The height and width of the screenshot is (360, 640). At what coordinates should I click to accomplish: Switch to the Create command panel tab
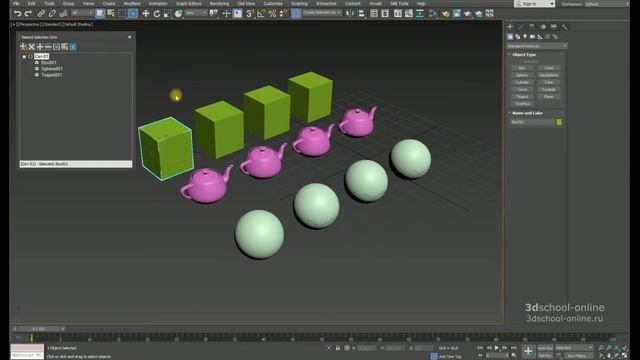pos(510,27)
